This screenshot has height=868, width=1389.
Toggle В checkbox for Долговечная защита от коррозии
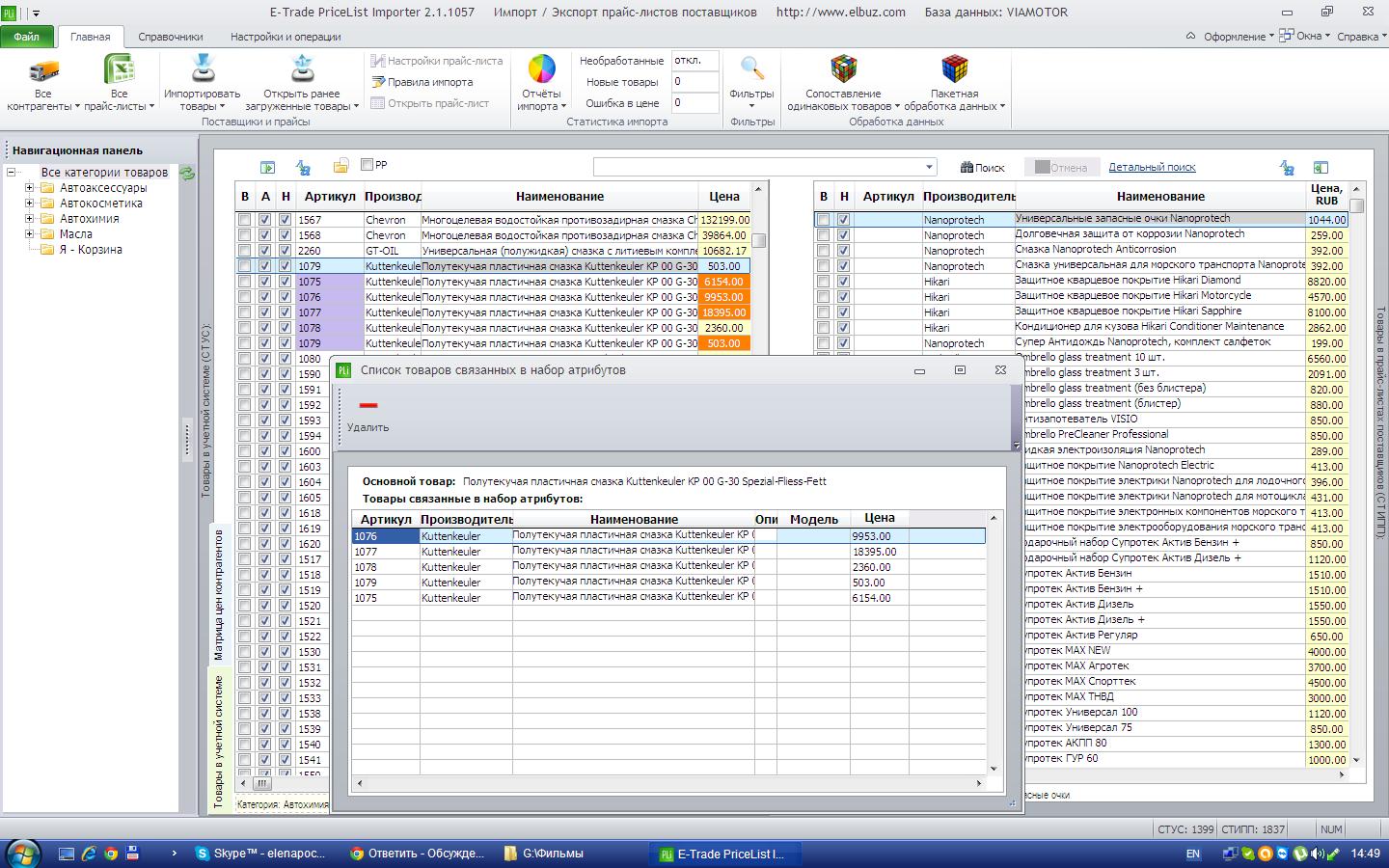(x=823, y=235)
